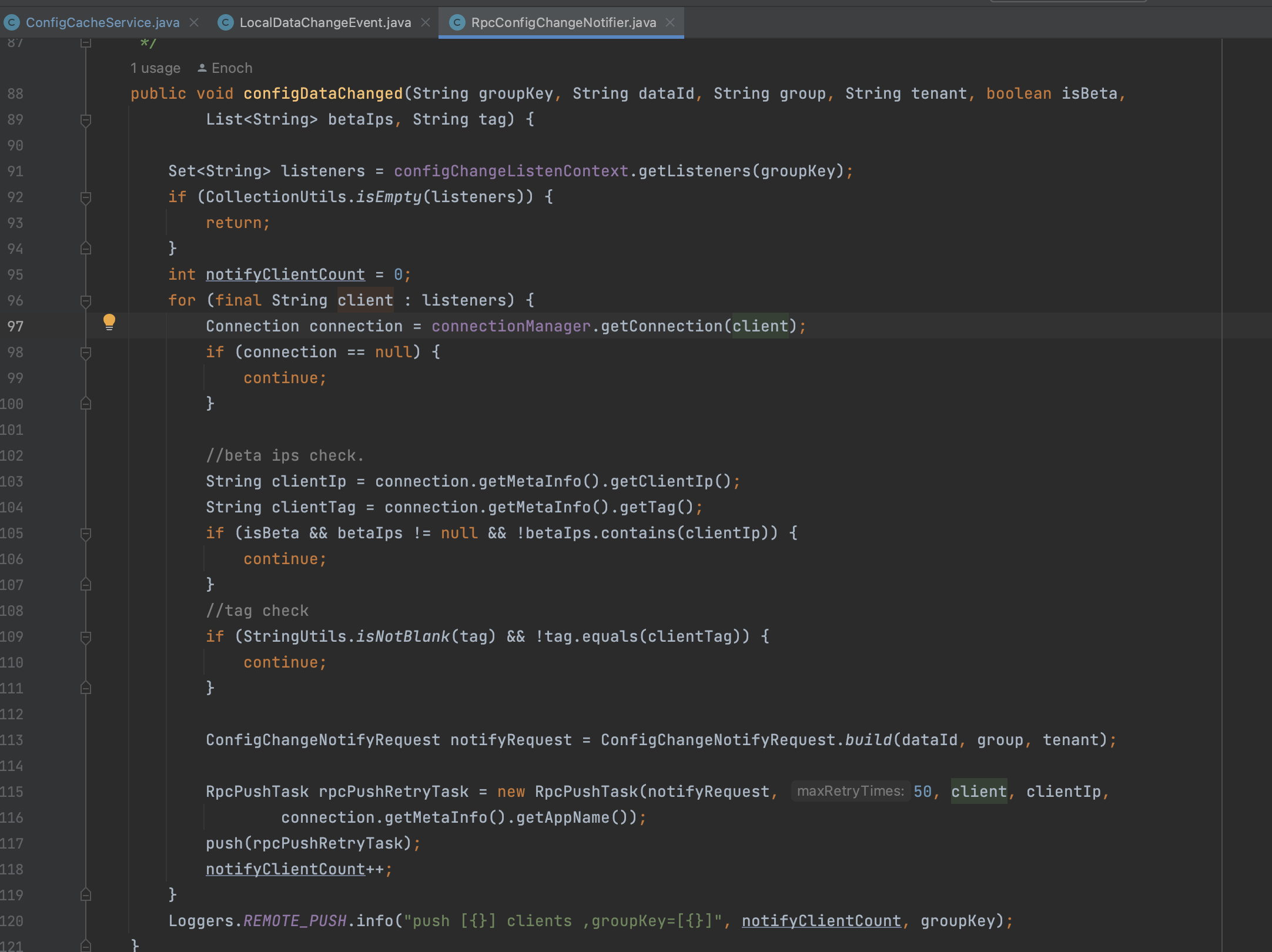Screen dimensions: 1272x952
Task: Click the fold end marker at line 94
Action: 86,249
